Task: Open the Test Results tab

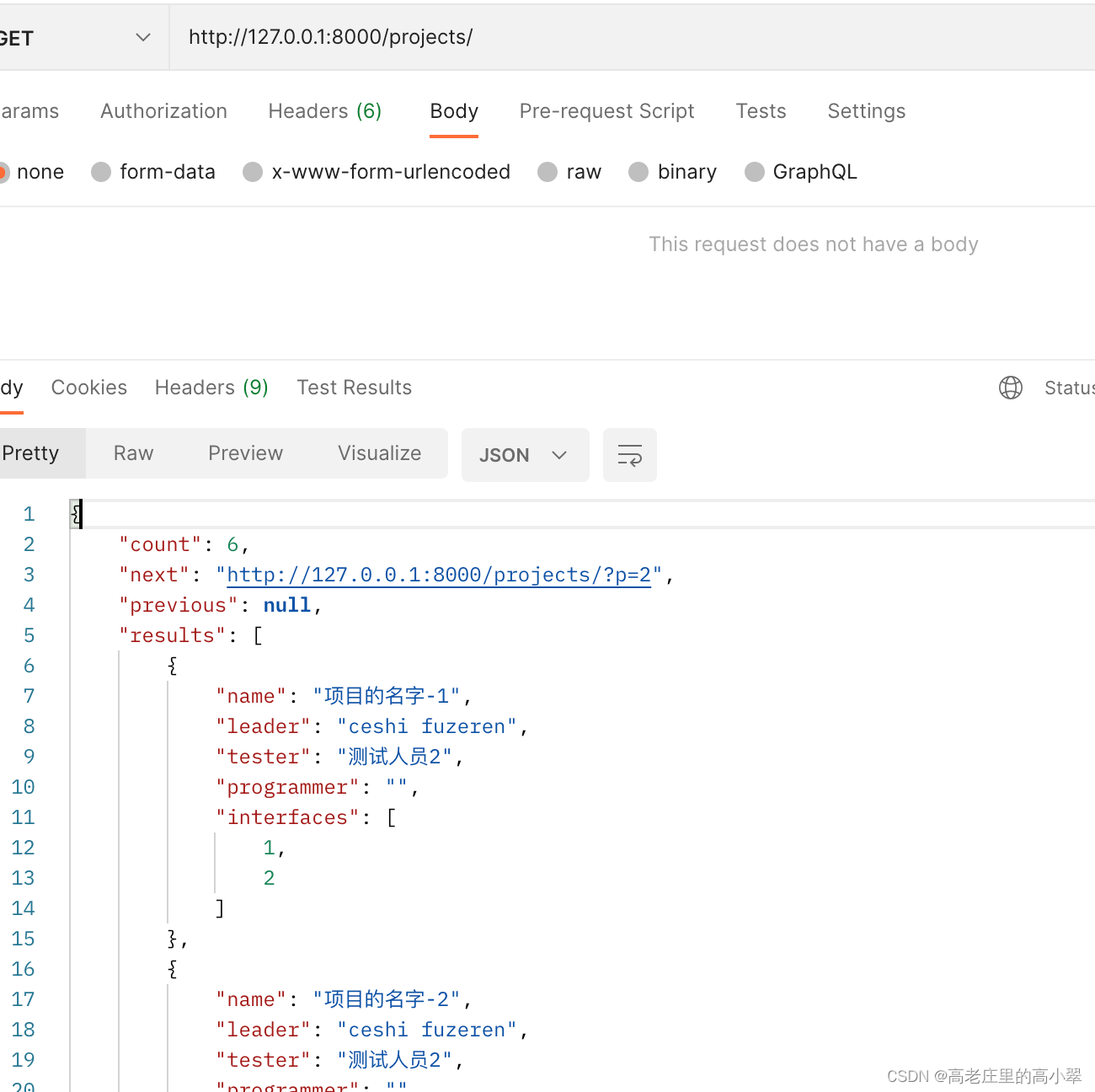Action: (354, 387)
